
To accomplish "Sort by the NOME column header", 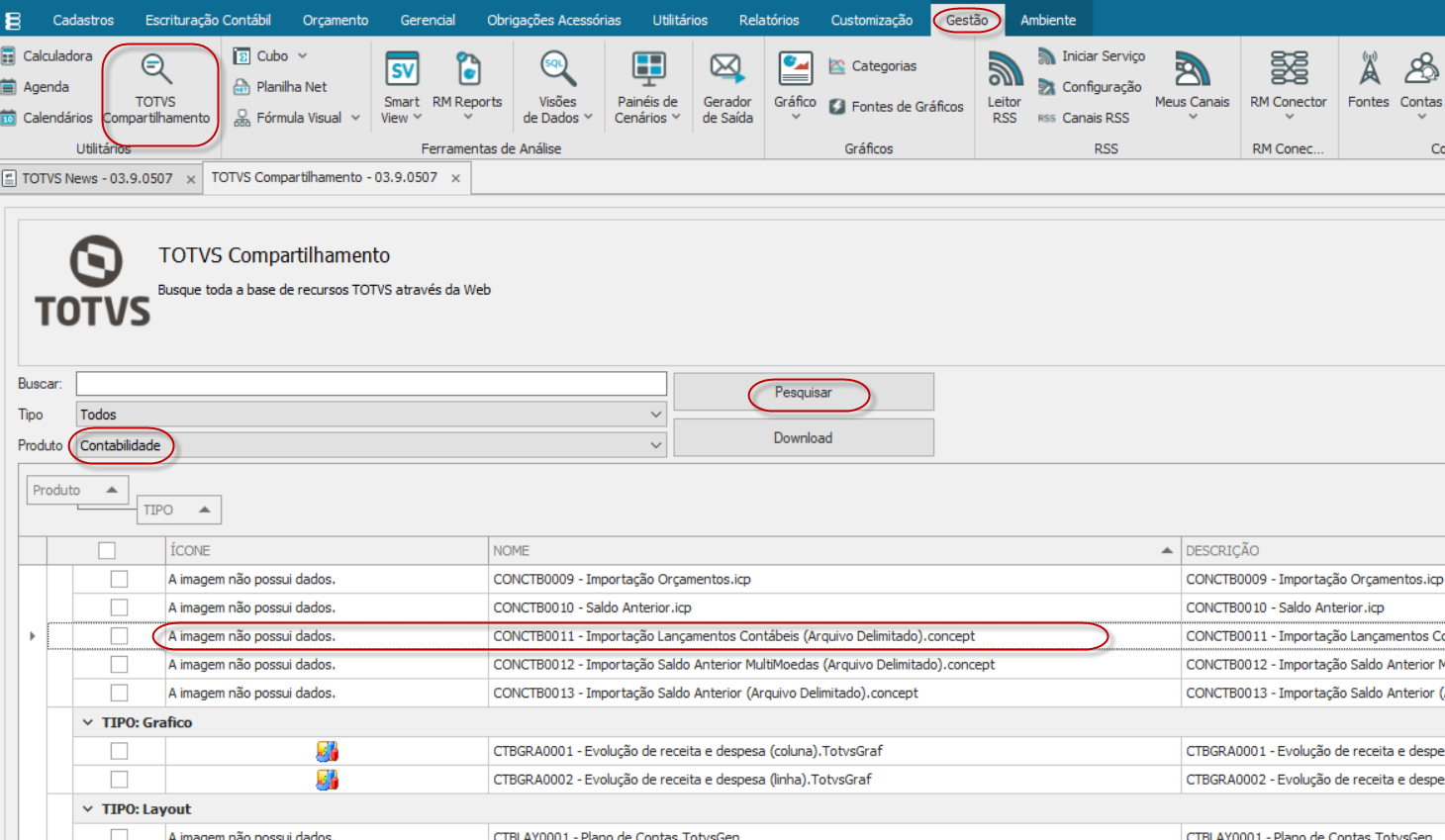I will 834,550.
